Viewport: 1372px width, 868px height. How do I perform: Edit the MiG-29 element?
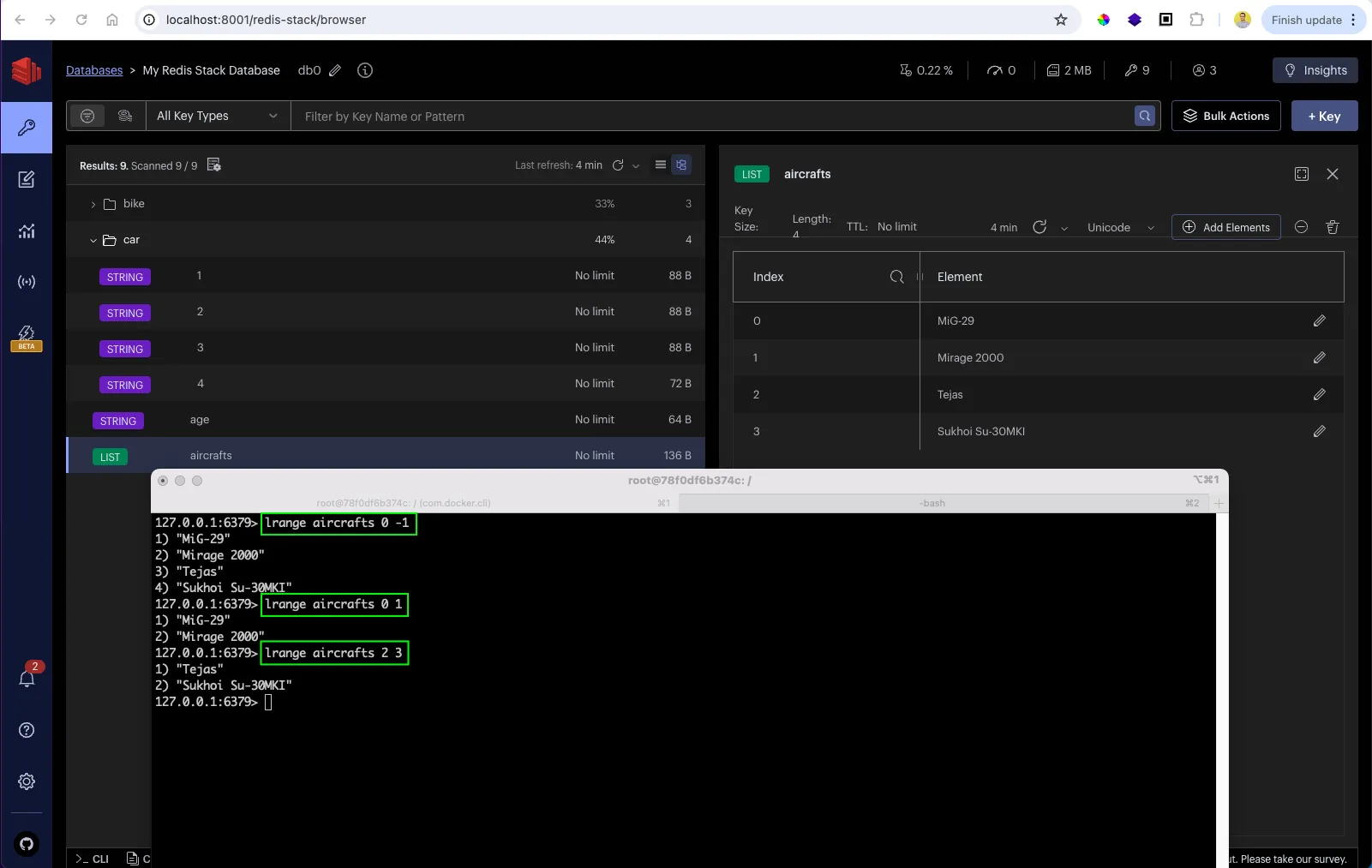1320,320
